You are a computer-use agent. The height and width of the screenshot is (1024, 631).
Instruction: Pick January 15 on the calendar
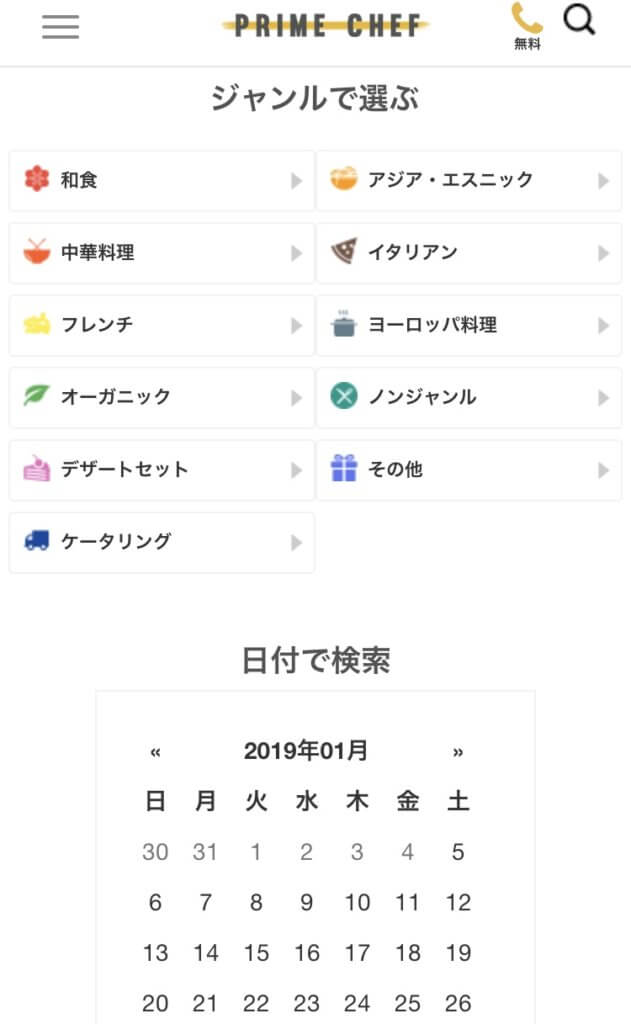coord(256,953)
